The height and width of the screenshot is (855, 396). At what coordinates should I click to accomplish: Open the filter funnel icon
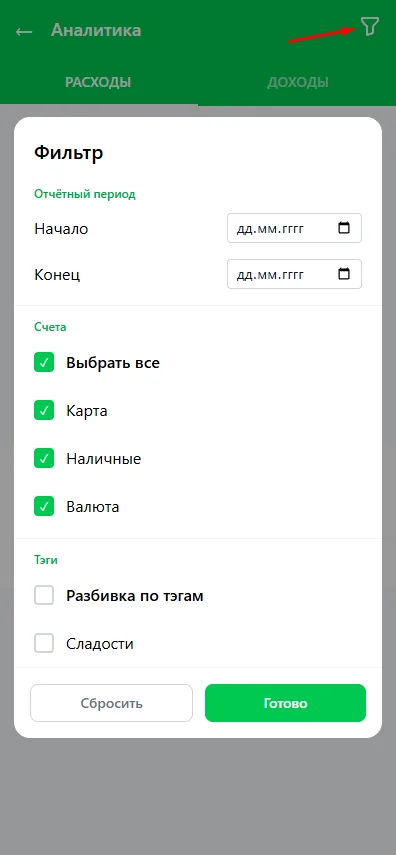pyautogui.click(x=369, y=26)
